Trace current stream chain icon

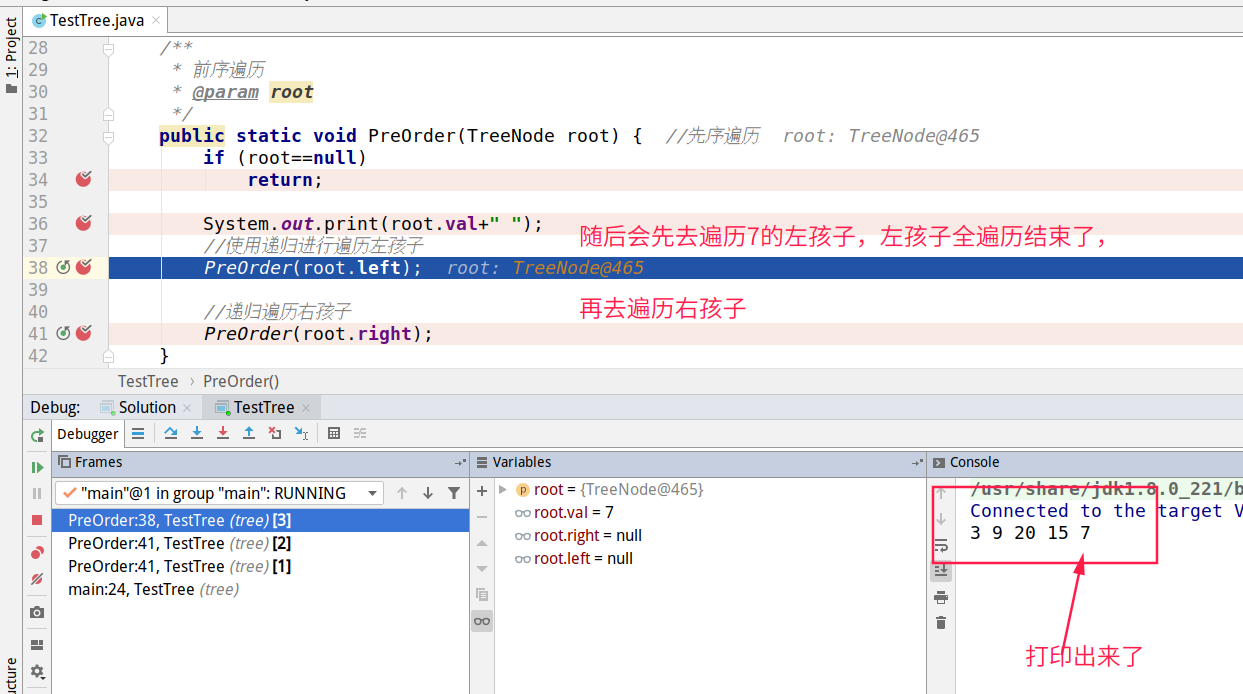(x=360, y=433)
